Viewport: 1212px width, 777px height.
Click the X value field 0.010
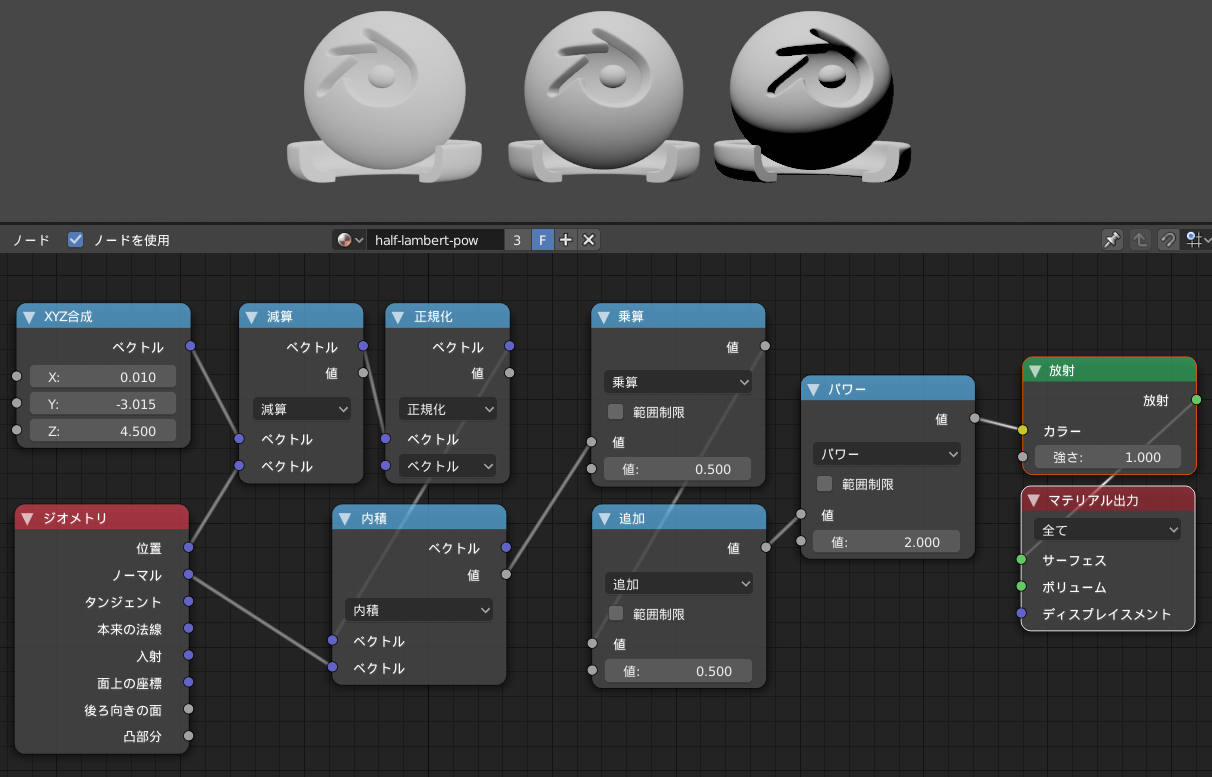click(102, 377)
